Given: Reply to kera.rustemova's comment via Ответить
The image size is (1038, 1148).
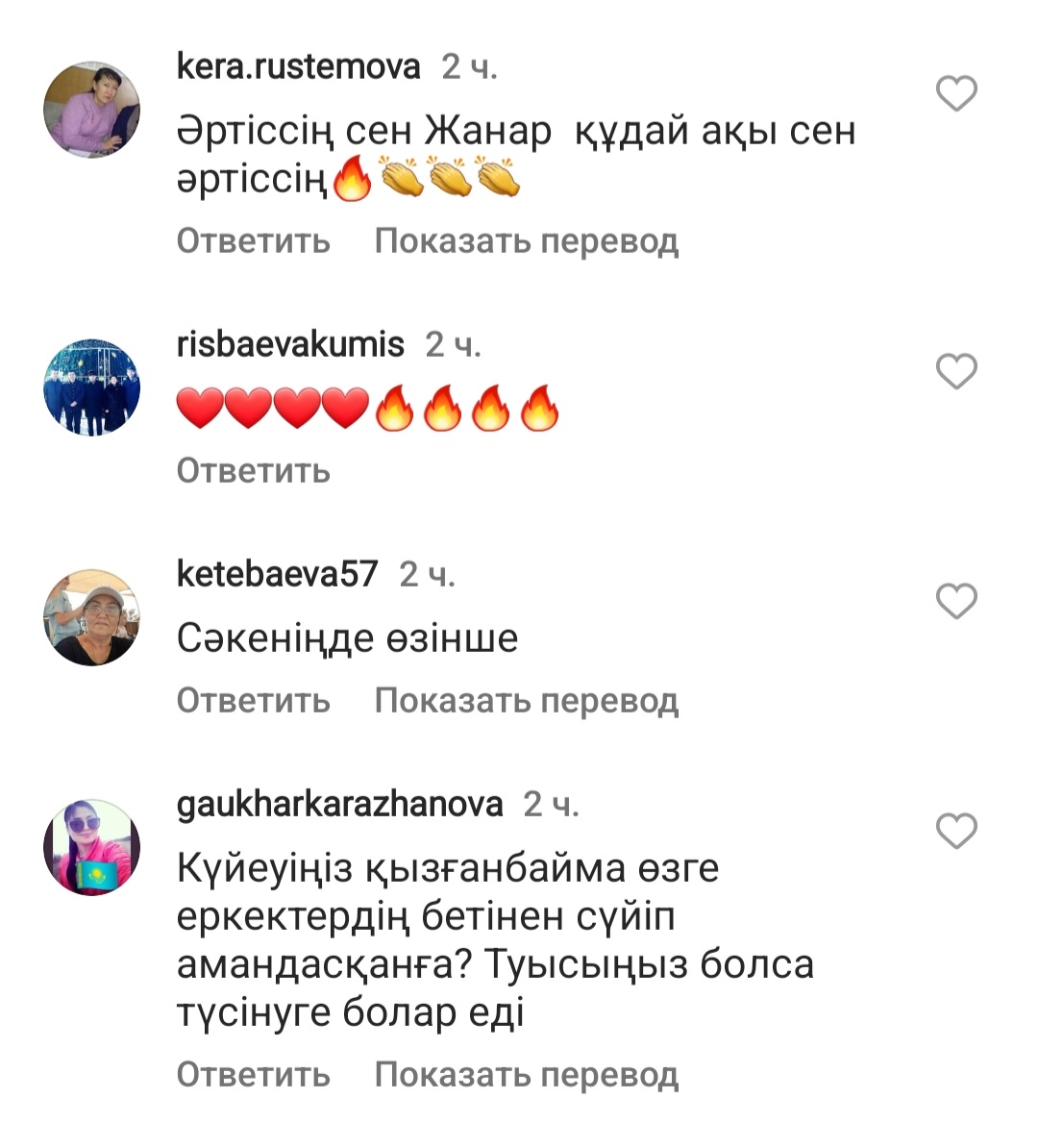Looking at the screenshot, I should click(254, 241).
